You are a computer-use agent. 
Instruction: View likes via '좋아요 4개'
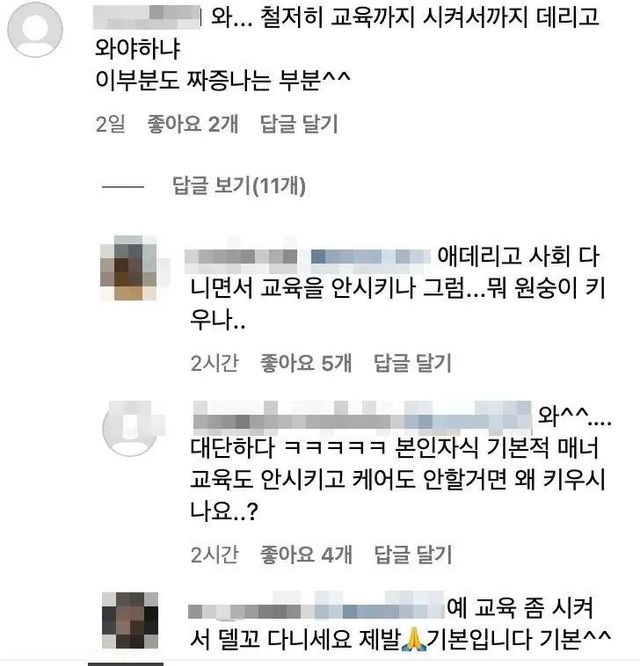tap(306, 555)
